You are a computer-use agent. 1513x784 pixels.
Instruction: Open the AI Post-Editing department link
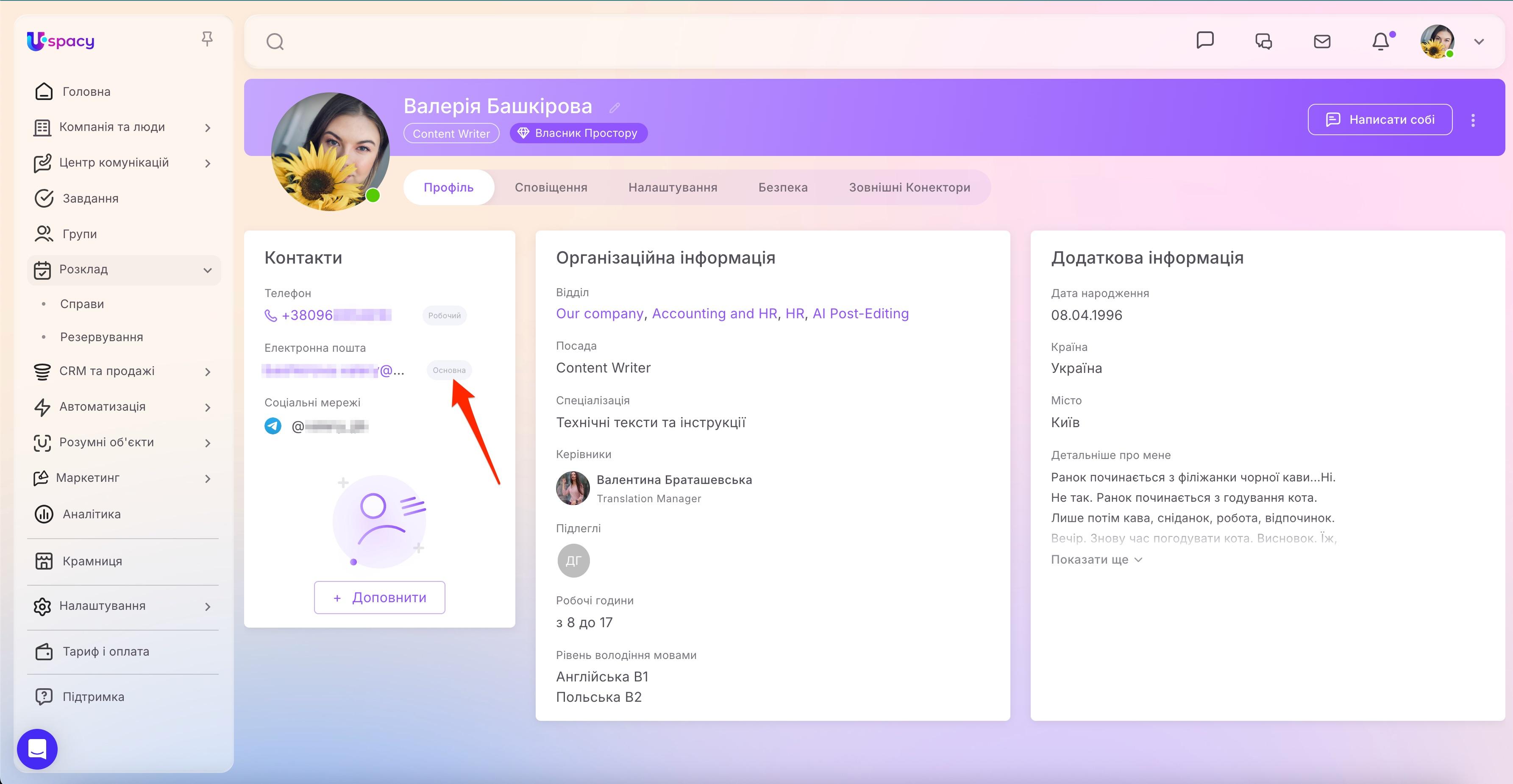pyautogui.click(x=860, y=314)
